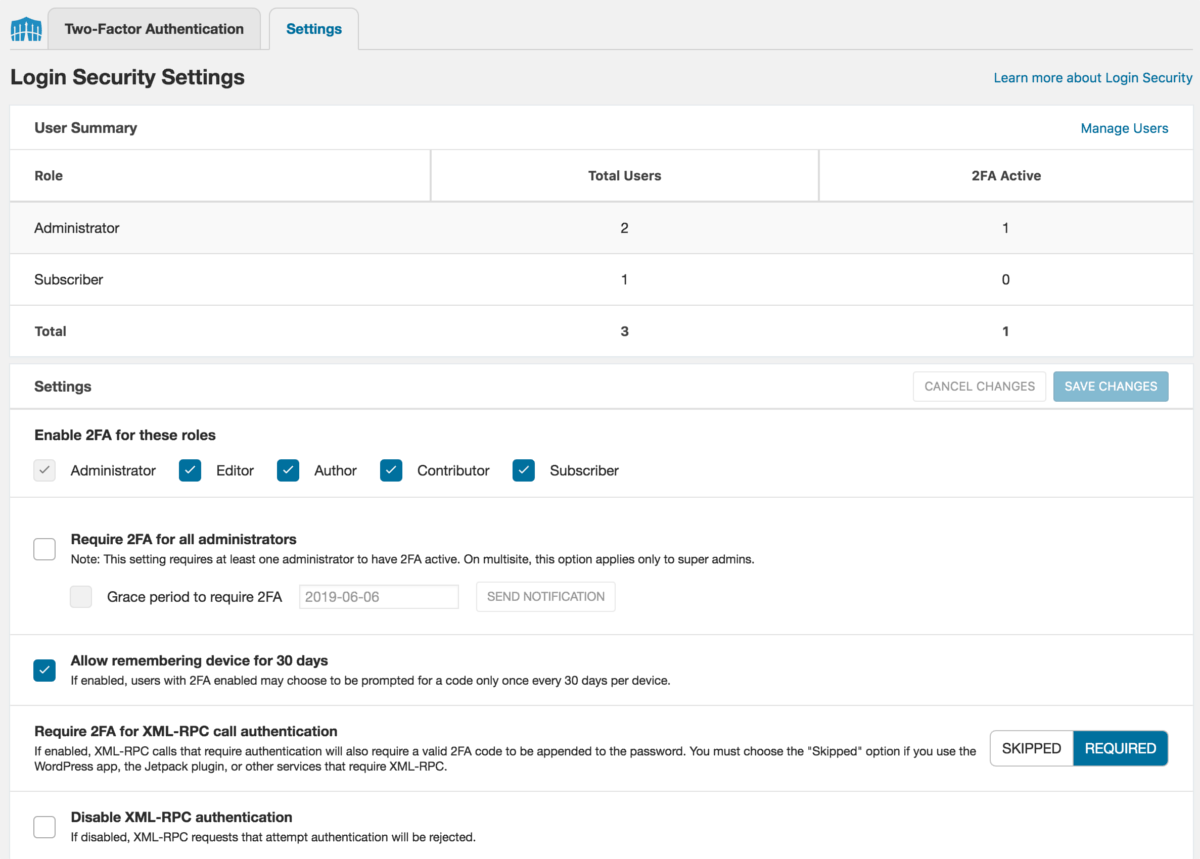Click the SEND NOTIFICATION button
Viewport: 1200px width, 859px height.
[x=545, y=596]
